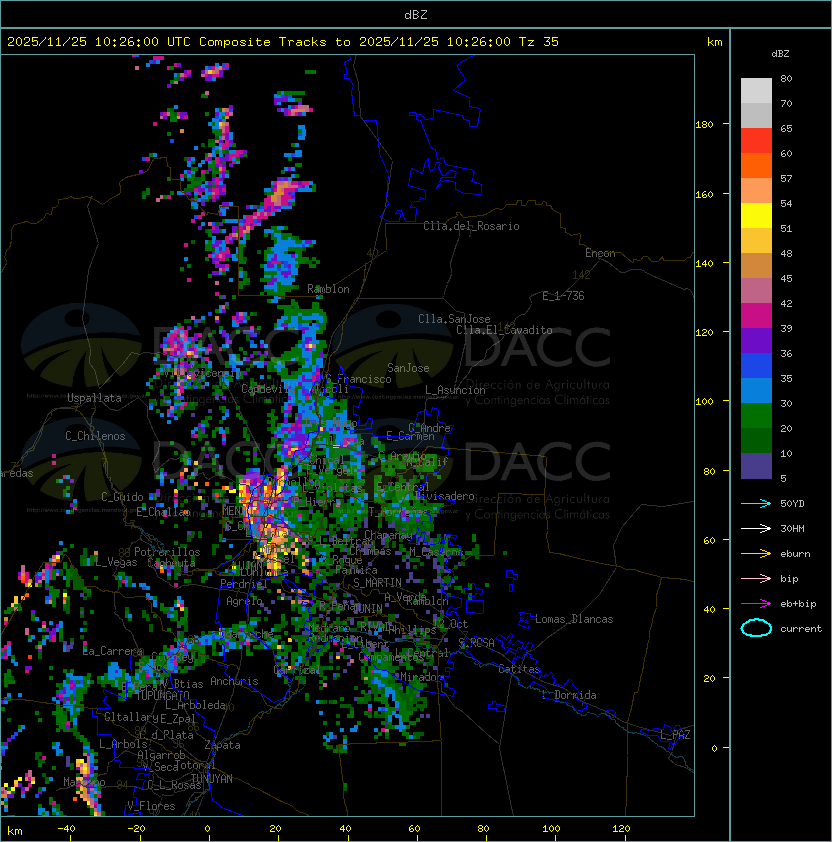Image resolution: width=832 pixels, height=842 pixels.
Task: Click the 'Chapanay' map label
Action: tap(388, 535)
